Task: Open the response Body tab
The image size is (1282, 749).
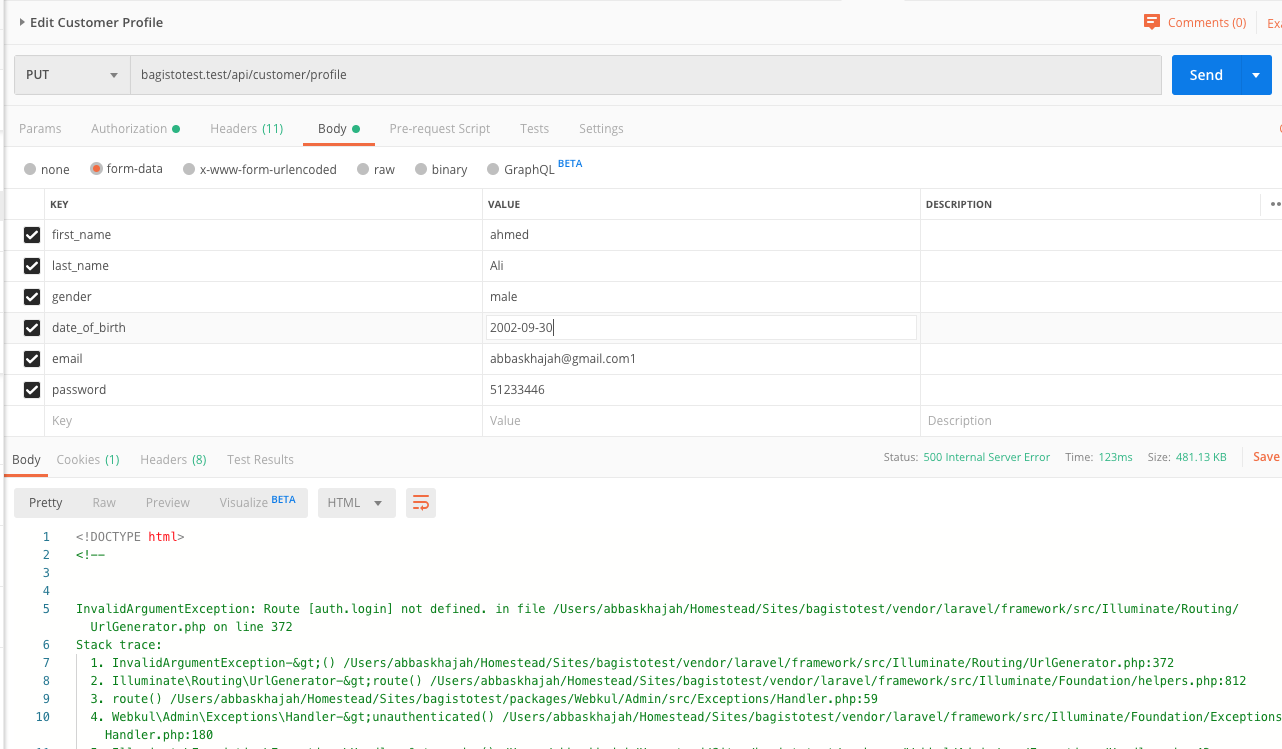Action: pyautogui.click(x=26, y=459)
